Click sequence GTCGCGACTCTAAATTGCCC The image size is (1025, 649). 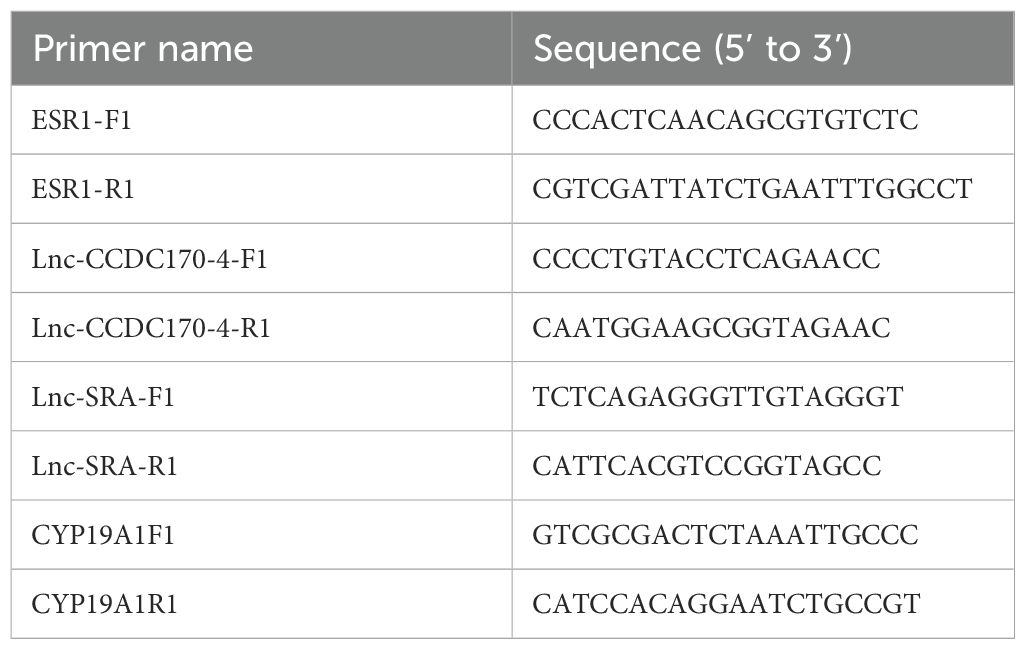pos(725,535)
